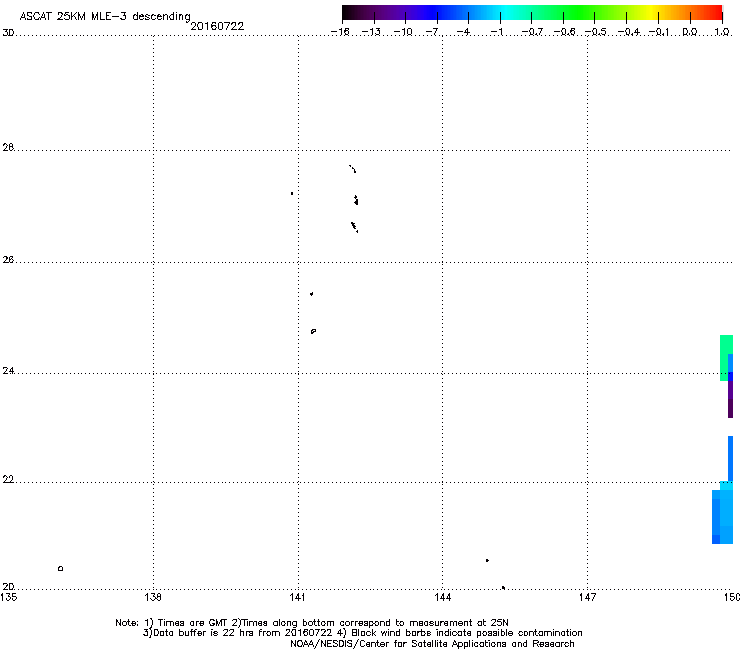This screenshot has width=740, height=650.
Task: Pick the red end of the color bar
Action: (x=713, y=13)
